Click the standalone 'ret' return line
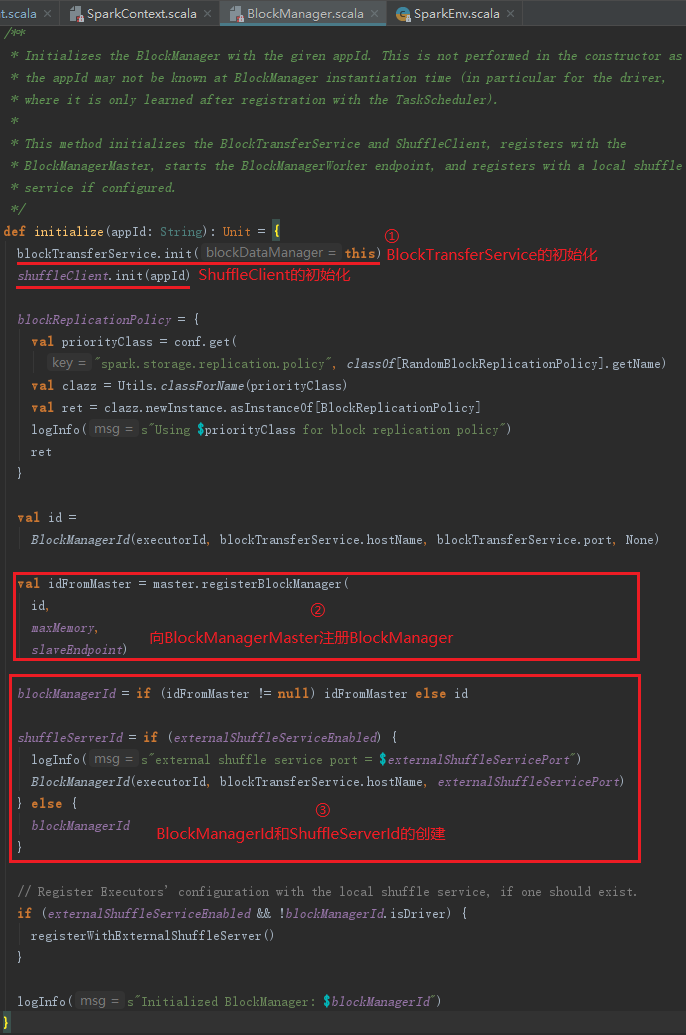The width and height of the screenshot is (686, 1035). click(x=41, y=452)
